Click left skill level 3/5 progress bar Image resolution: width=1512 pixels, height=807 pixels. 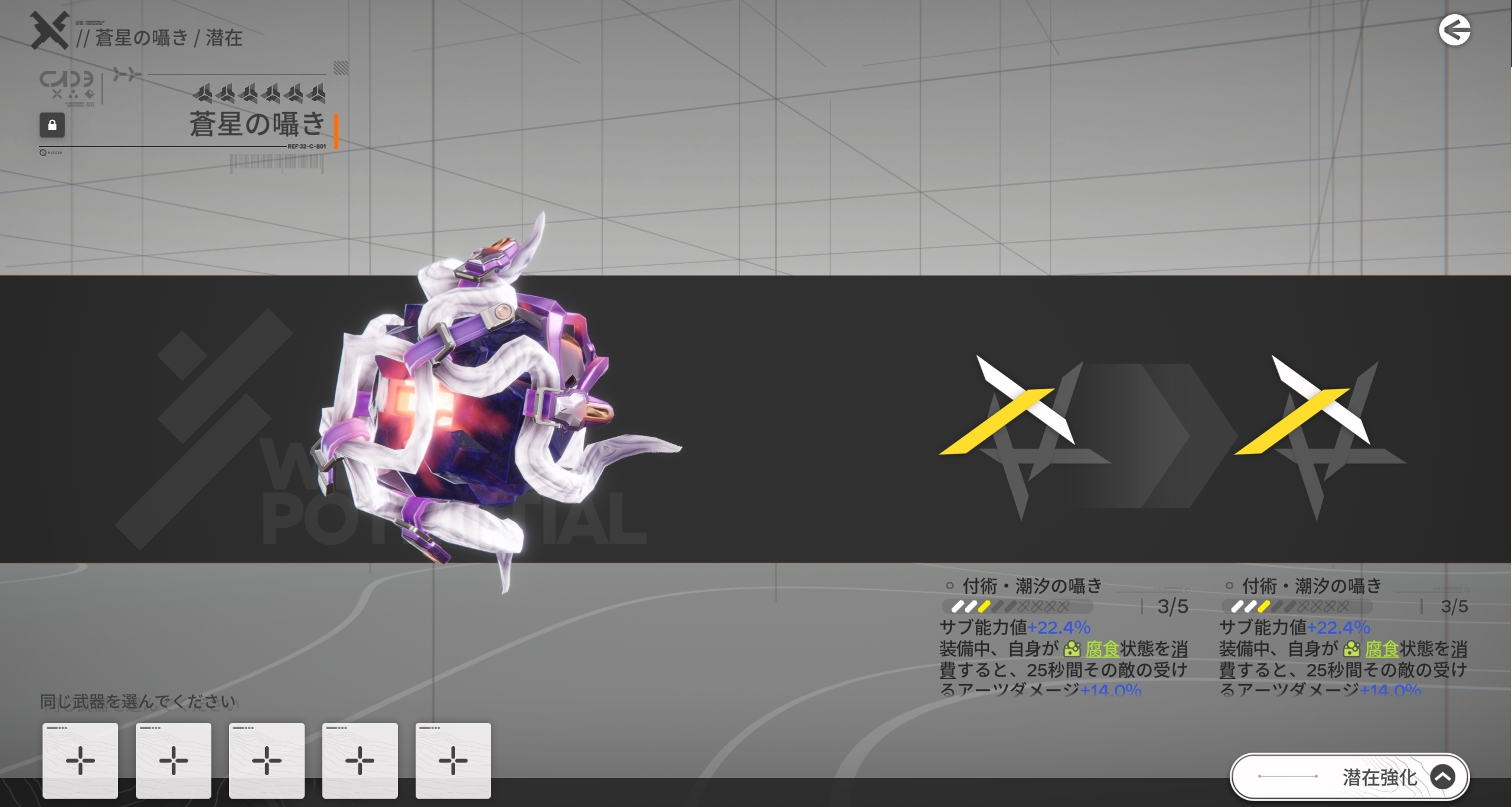1017,606
